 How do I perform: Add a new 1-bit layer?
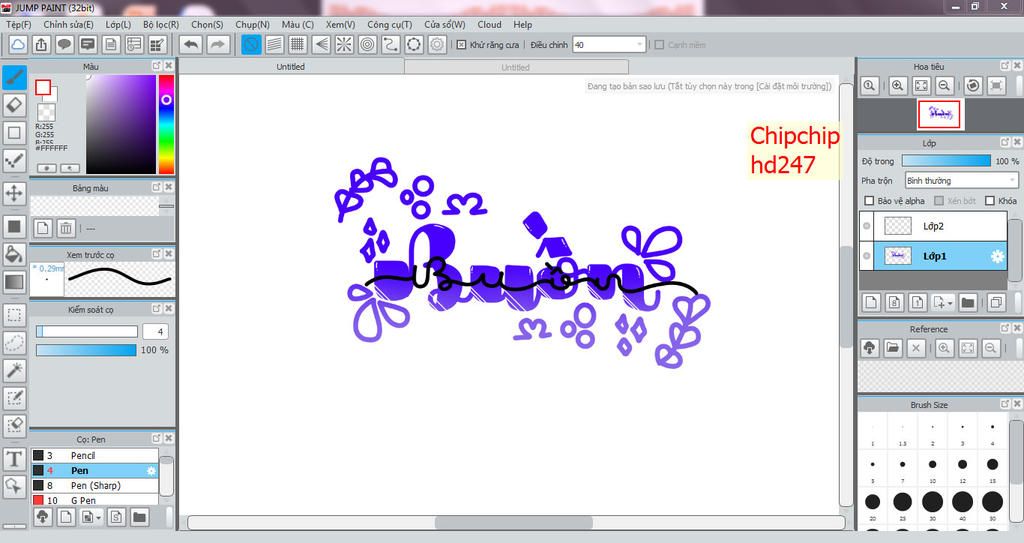click(917, 302)
